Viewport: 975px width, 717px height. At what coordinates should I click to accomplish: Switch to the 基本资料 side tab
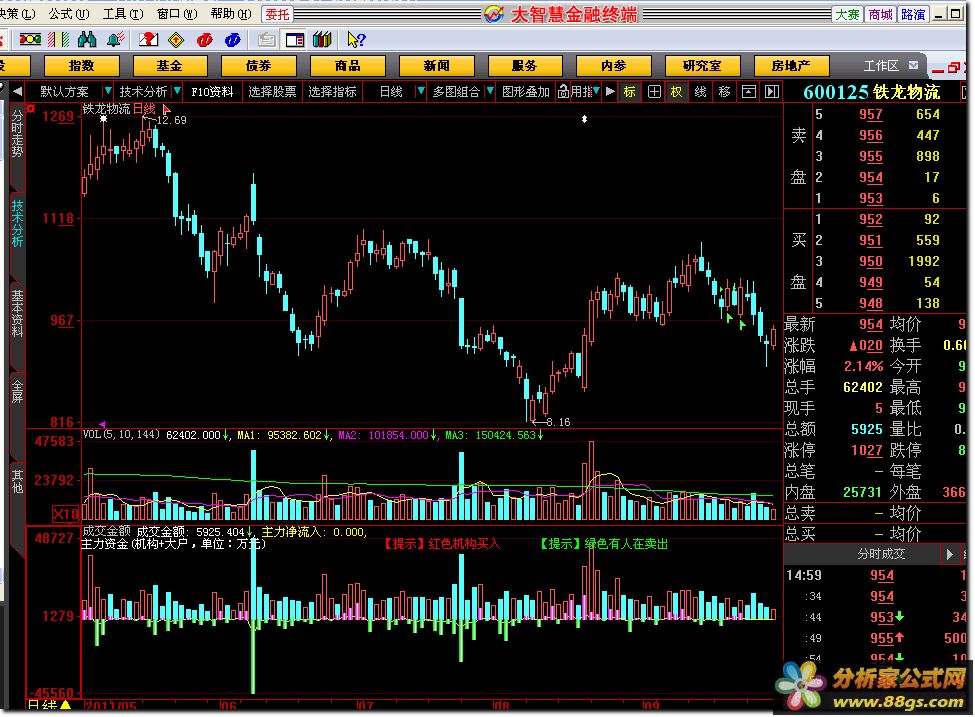click(x=17, y=314)
